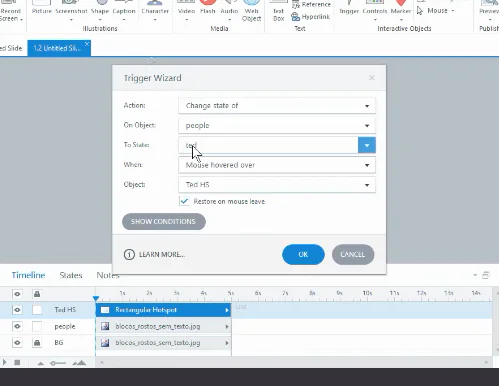
Task: Insert a Video from Media group
Action: [x=186, y=11]
